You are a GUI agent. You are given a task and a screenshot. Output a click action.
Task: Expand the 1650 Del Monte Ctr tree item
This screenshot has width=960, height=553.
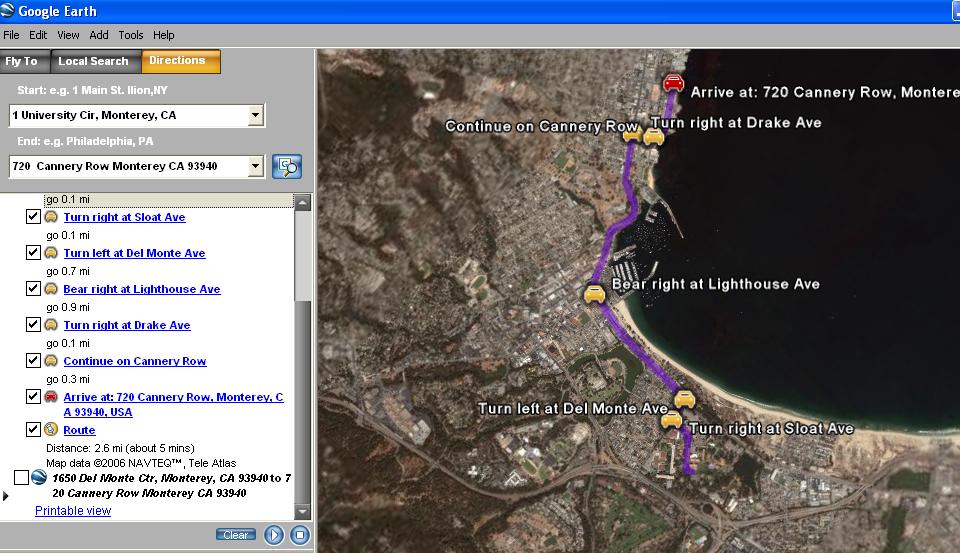[6, 495]
